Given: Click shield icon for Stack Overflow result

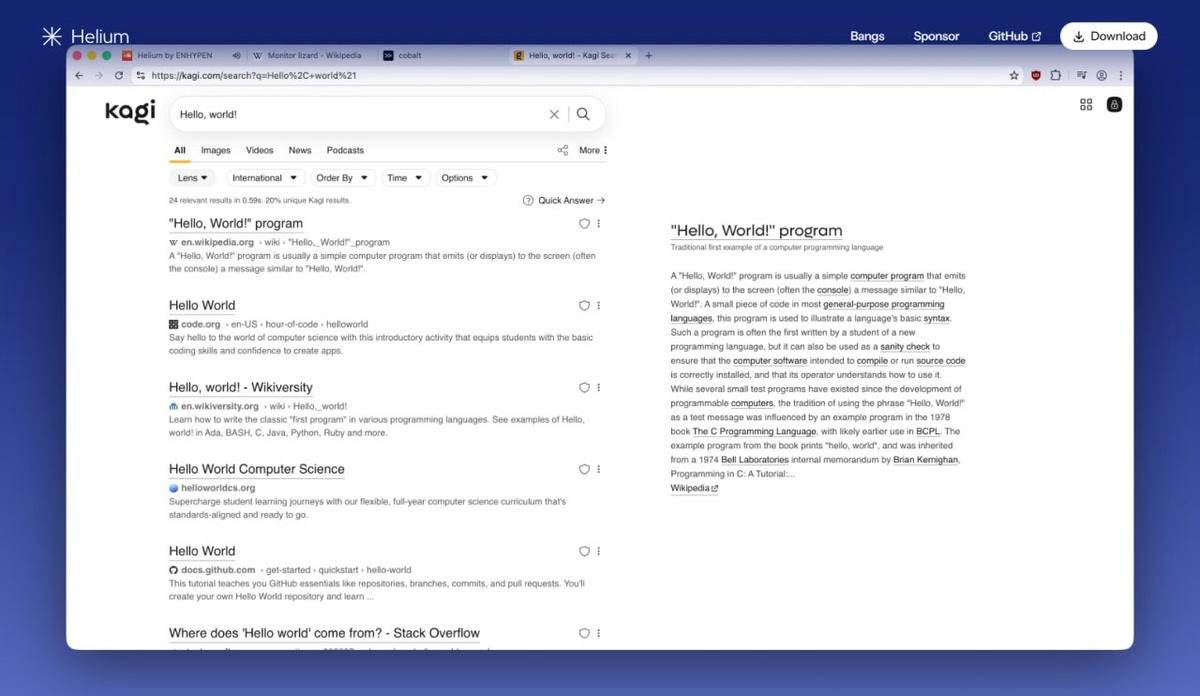Looking at the screenshot, I should pyautogui.click(x=584, y=633).
